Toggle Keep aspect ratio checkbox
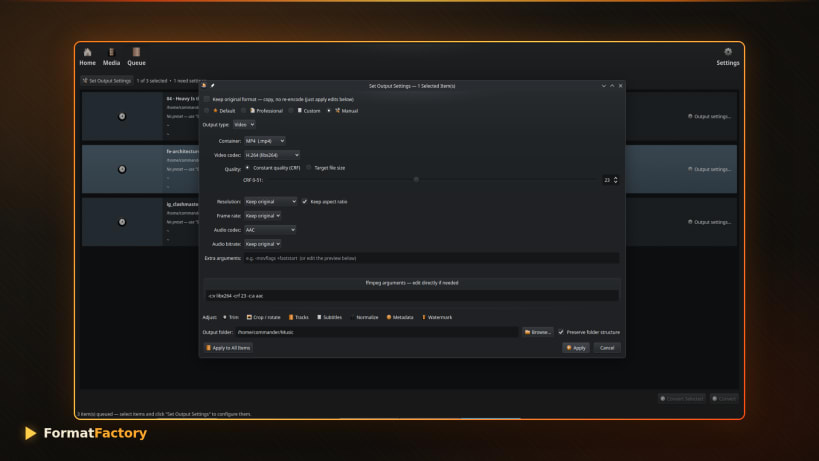The image size is (819, 461). pyautogui.click(x=305, y=202)
